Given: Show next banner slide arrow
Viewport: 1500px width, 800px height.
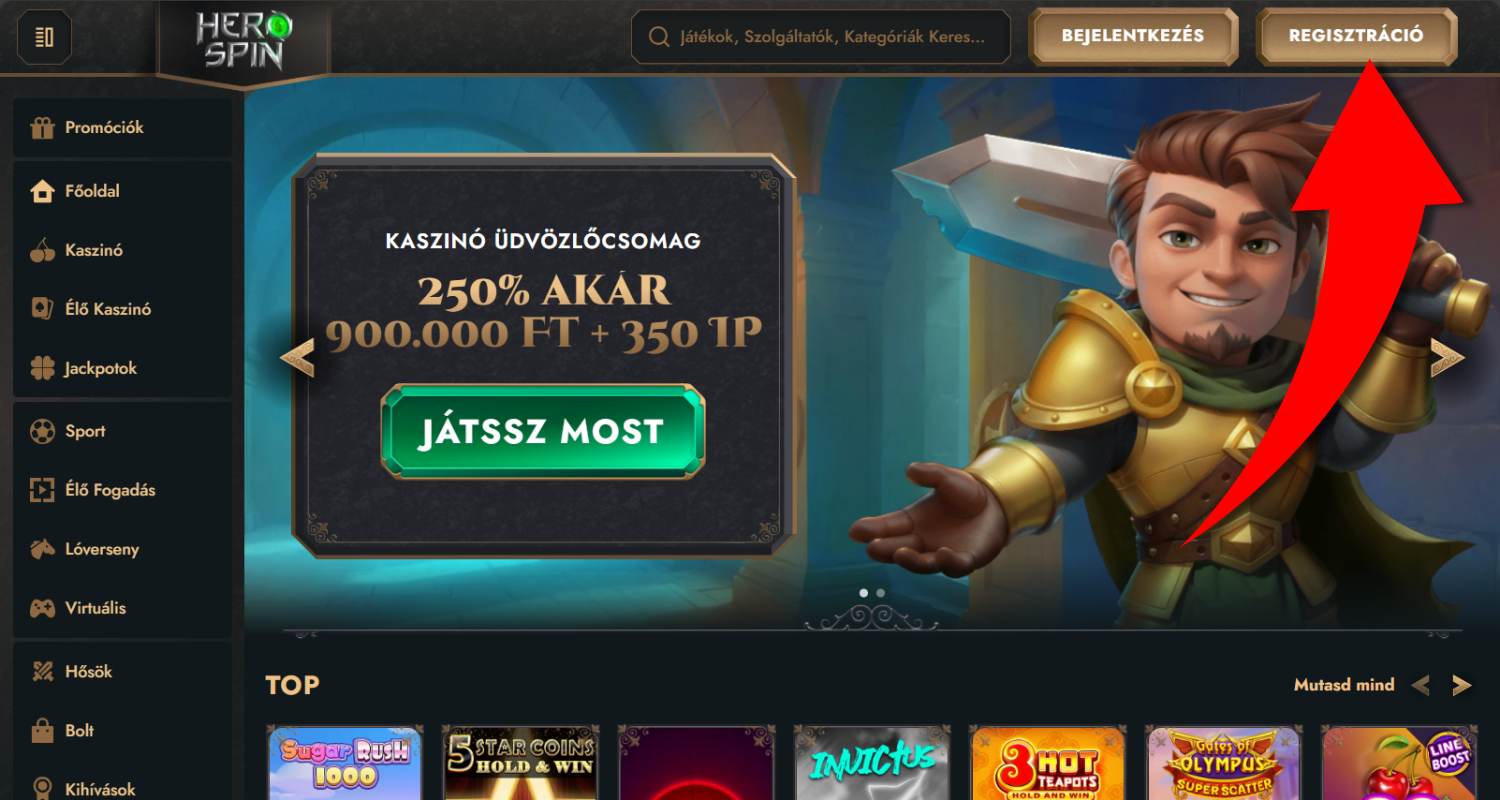Looking at the screenshot, I should (x=1447, y=357).
